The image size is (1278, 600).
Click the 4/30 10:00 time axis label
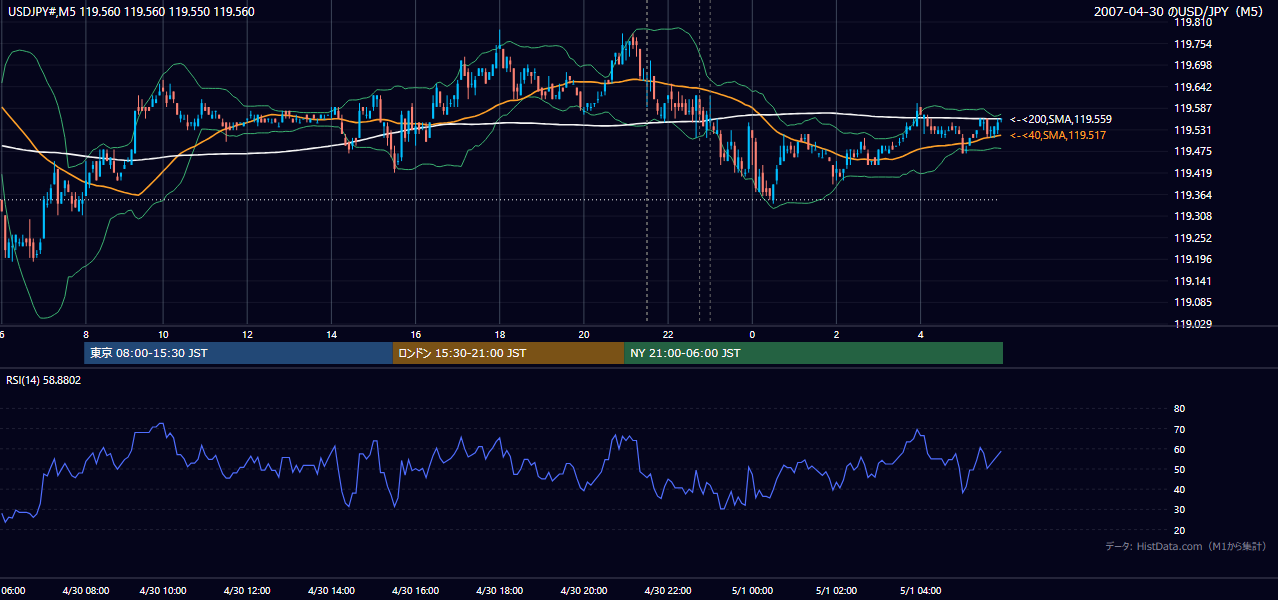162,591
